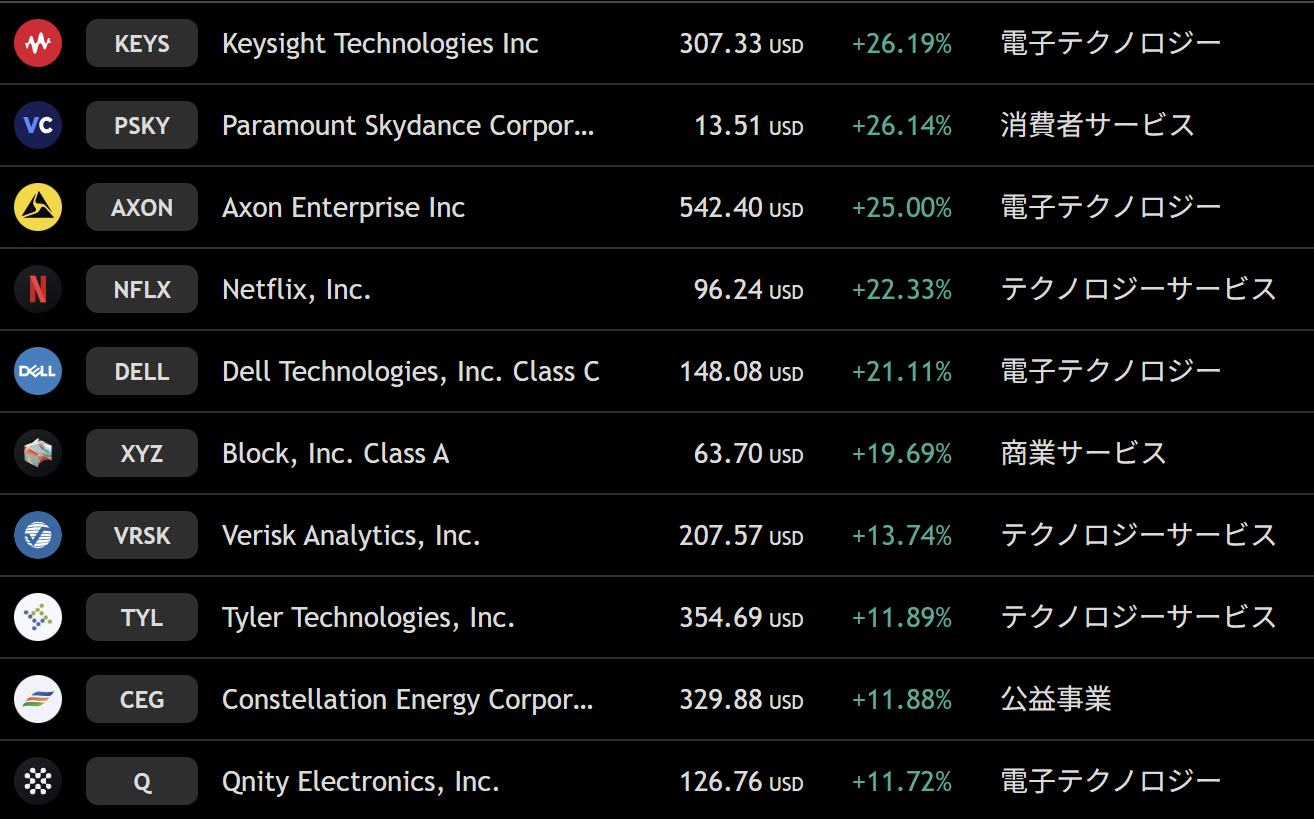The width and height of the screenshot is (1314, 819).
Task: Click the Paramount Skydance logo icon
Action: [x=38, y=126]
